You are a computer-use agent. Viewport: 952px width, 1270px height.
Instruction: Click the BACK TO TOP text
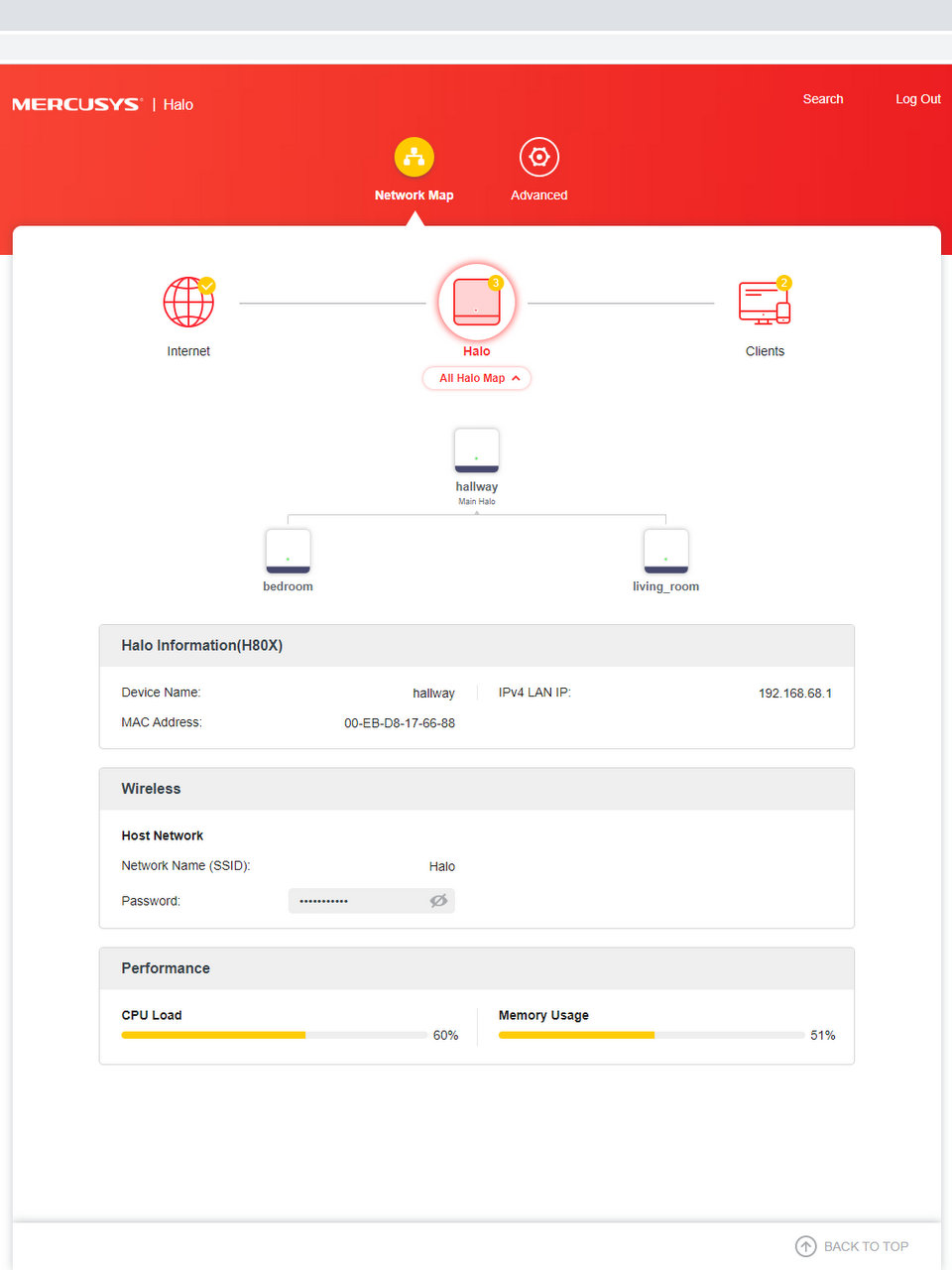click(866, 1246)
